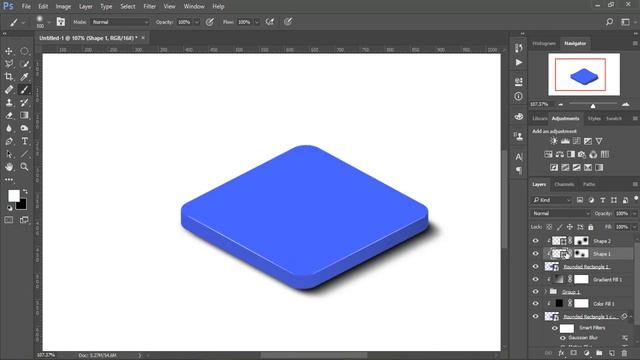Toggle Quick Mask mode icon
Image resolution: width=640 pixels, height=360 pixels.
9,220
